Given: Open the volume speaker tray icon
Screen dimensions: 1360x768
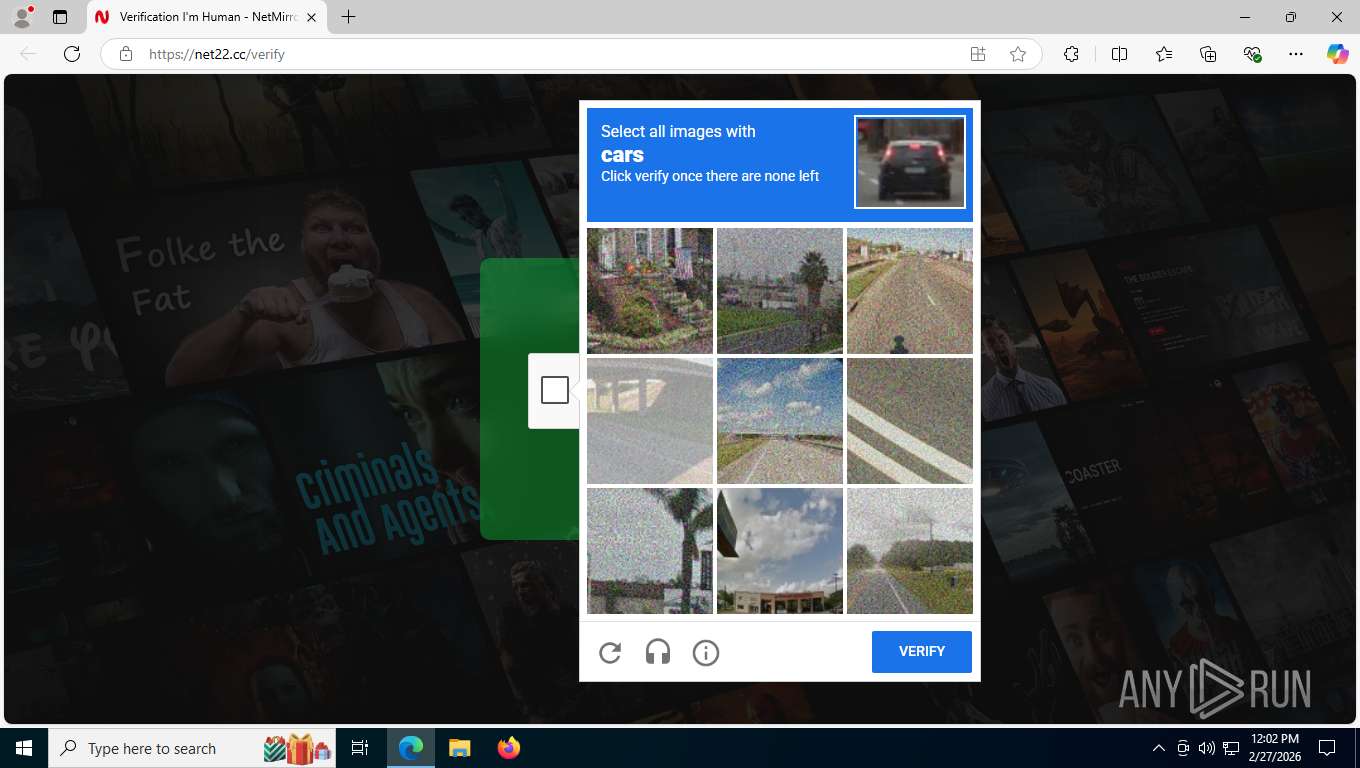Looking at the screenshot, I should coord(1206,748).
